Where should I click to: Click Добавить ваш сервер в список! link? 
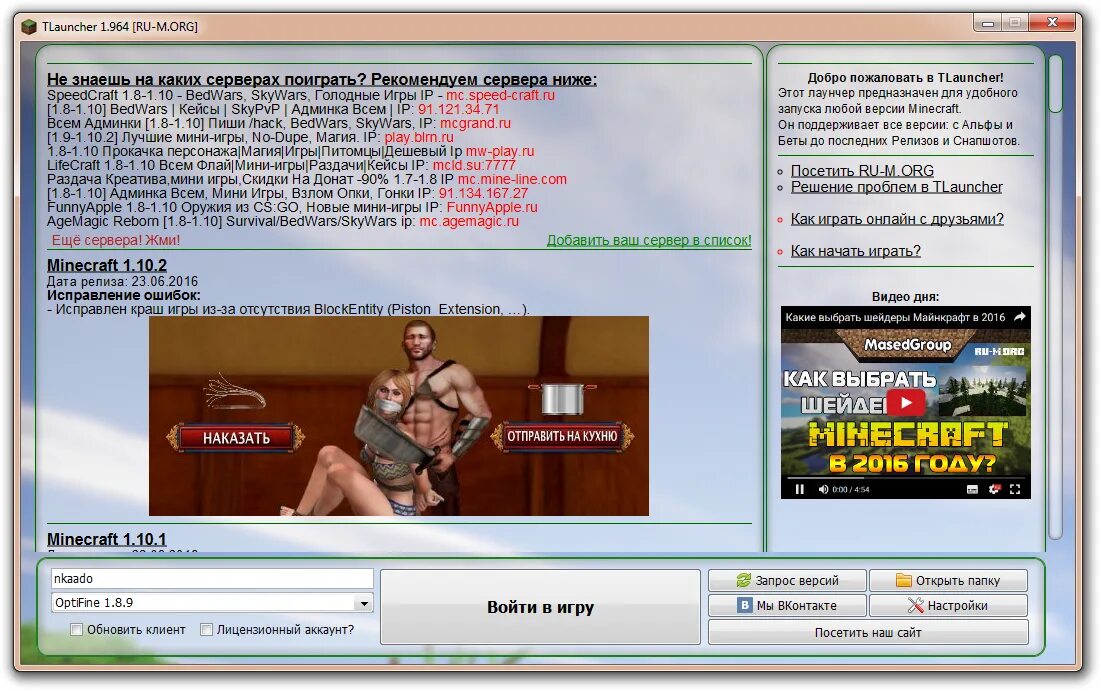pos(649,240)
